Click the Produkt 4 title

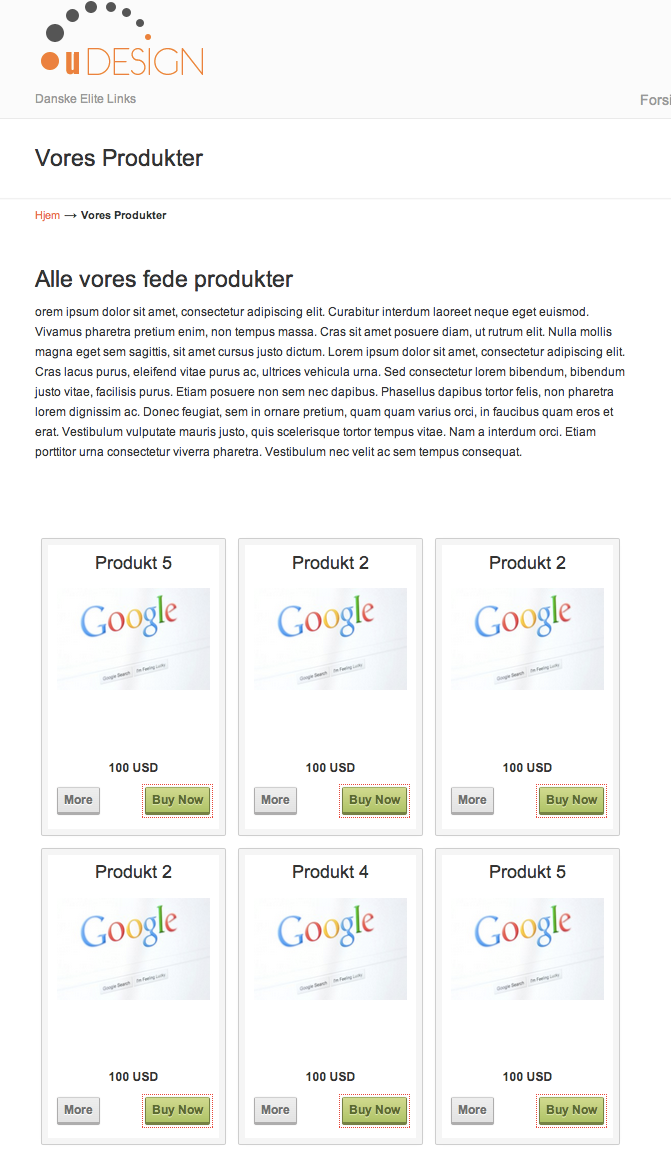330,872
